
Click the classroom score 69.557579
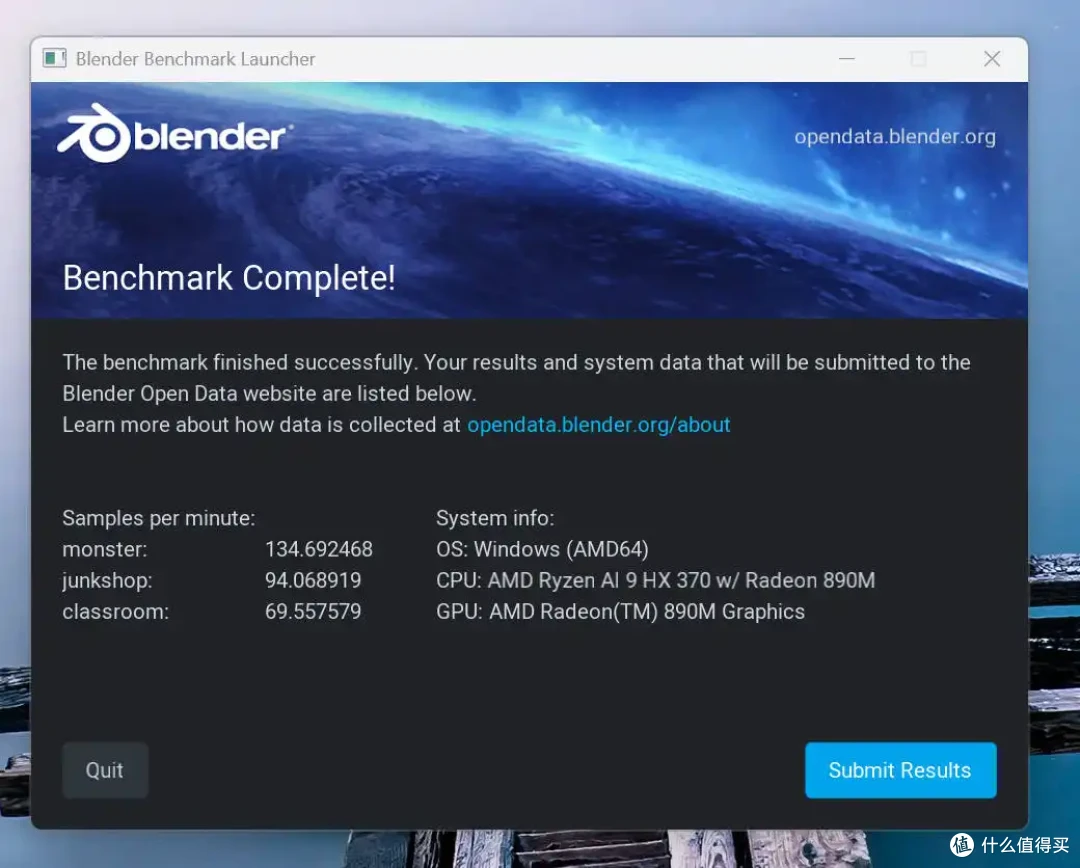click(313, 611)
